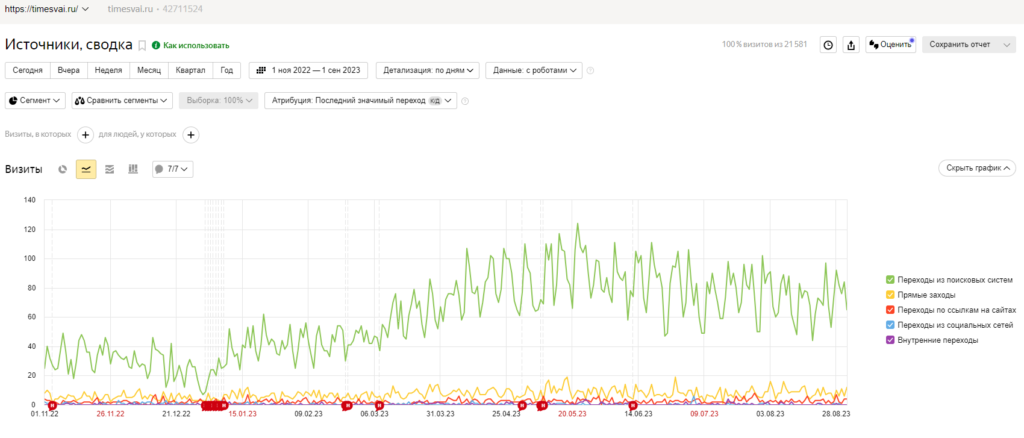Click the 100 % визитов из 21 581 text
The width and height of the screenshot is (1024, 438).
click(765, 45)
